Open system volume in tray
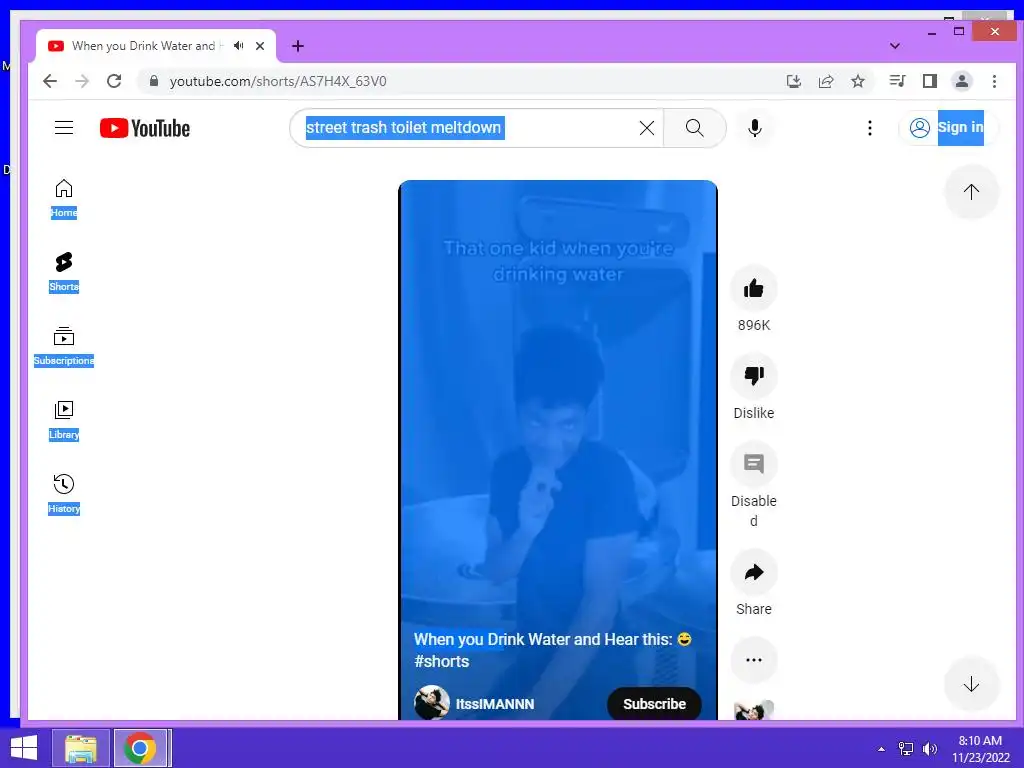 [x=930, y=749]
